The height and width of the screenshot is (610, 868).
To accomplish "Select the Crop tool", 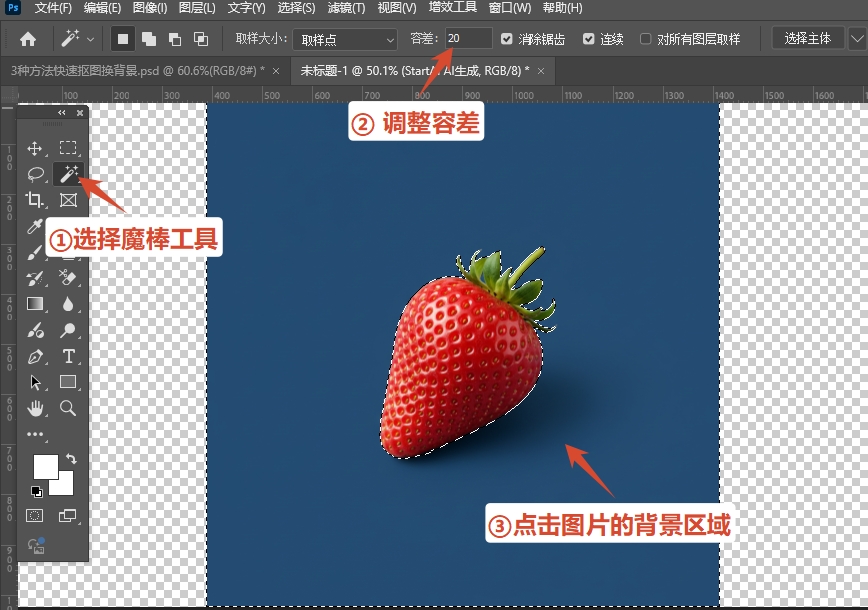I will [35, 199].
